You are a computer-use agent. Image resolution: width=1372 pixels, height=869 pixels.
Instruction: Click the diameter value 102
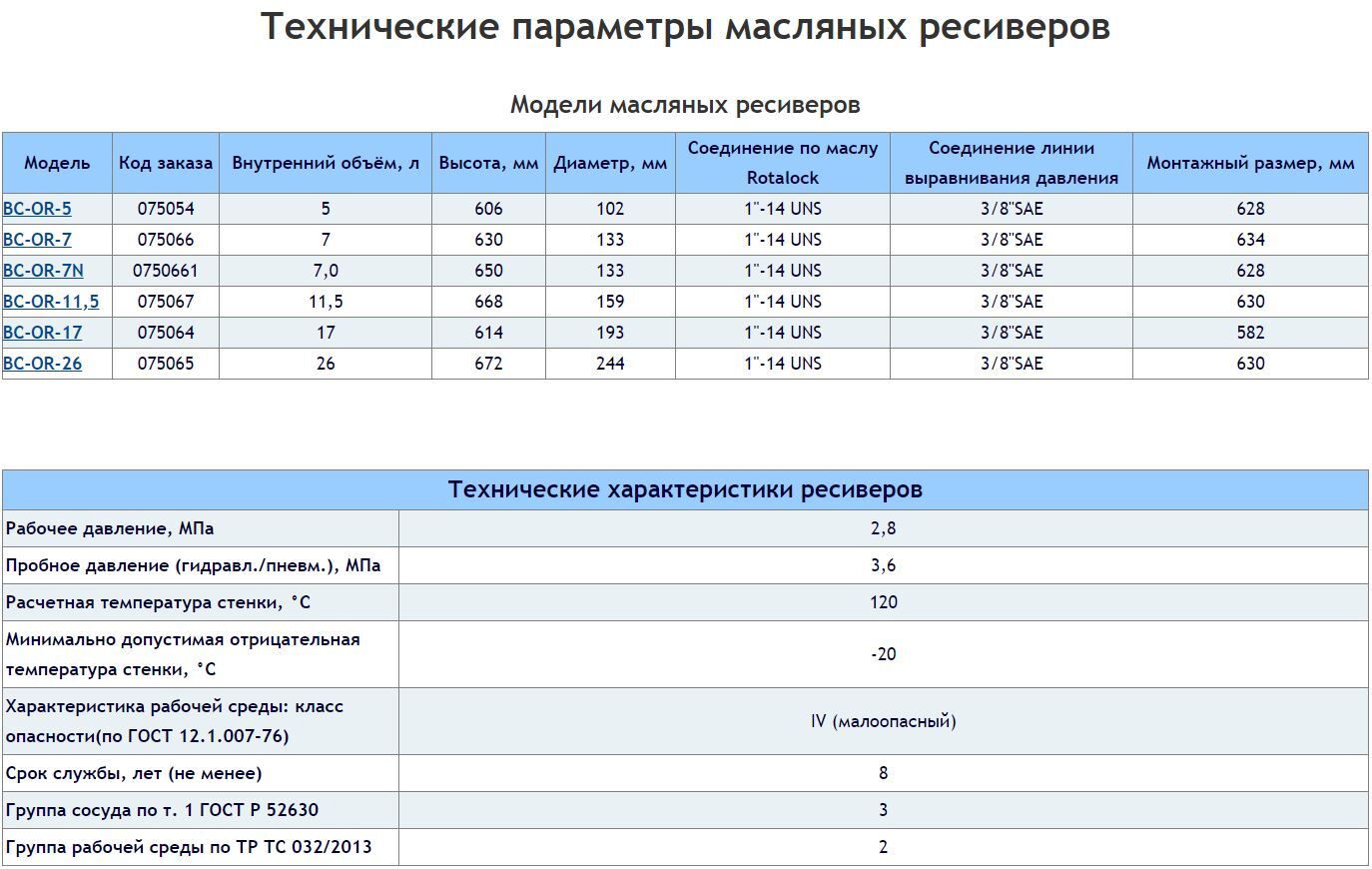click(610, 209)
